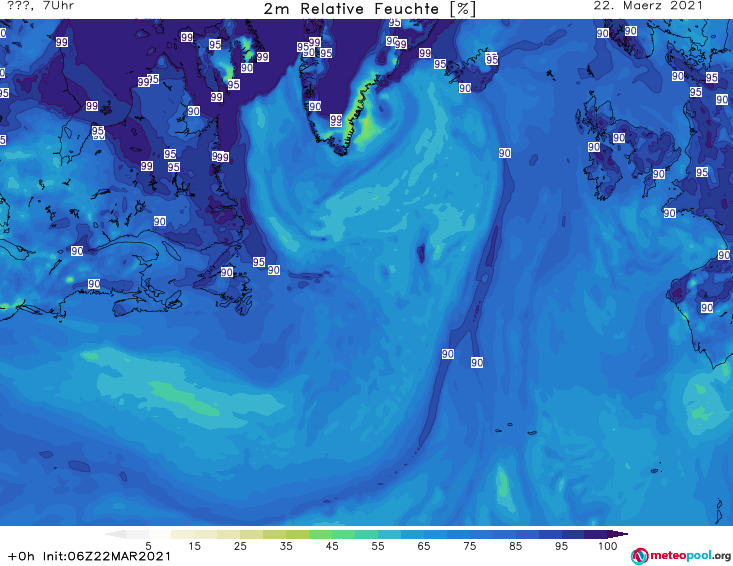The height and width of the screenshot is (566, 733).
Task: Click the purple arrow at legend's right end
Action: pos(618,534)
